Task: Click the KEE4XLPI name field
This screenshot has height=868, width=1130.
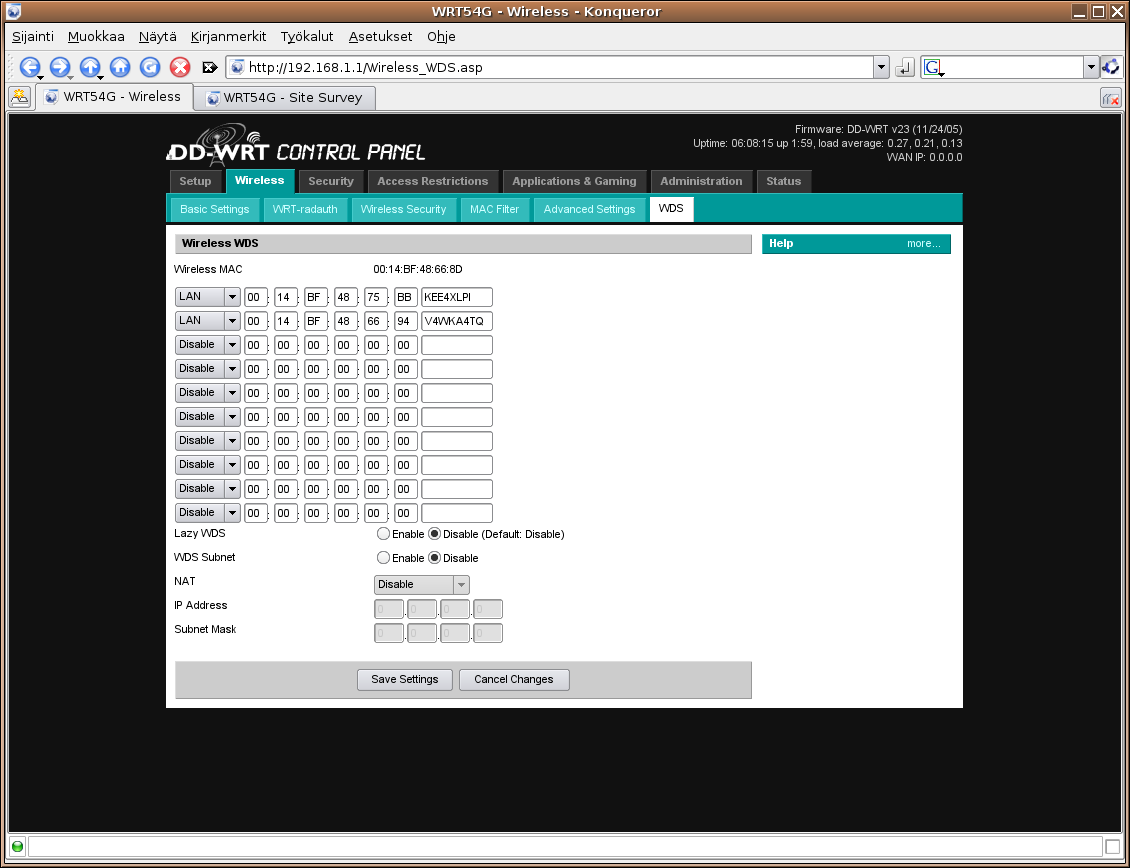Action: (457, 297)
